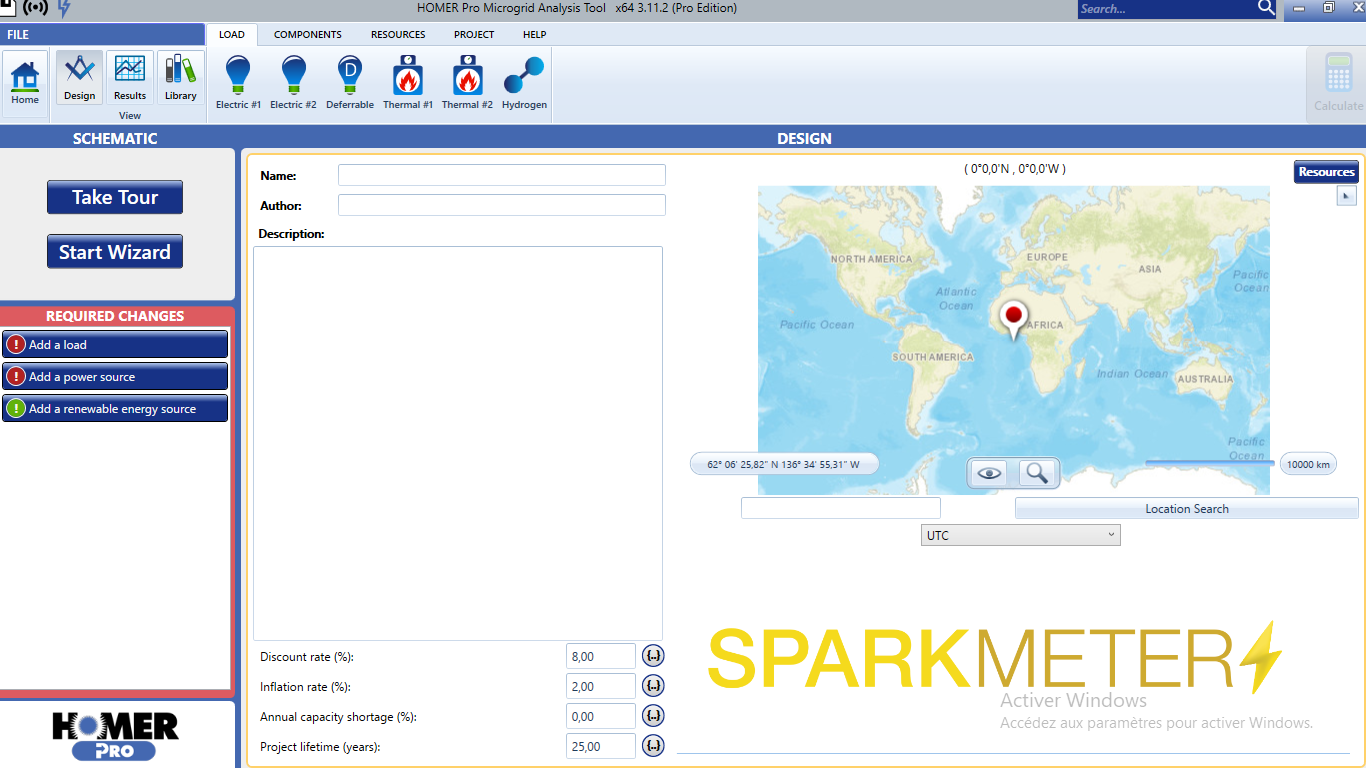Add a Thermal #2 load
Viewport: 1366px width, 768px height.
pos(467,83)
